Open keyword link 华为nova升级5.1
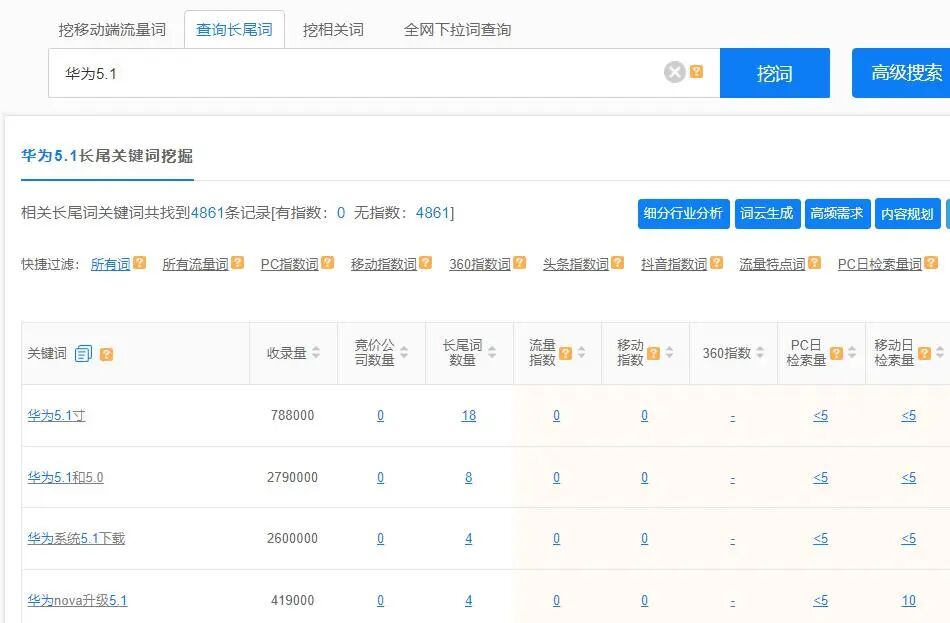The width and height of the screenshot is (950, 623). (78, 601)
